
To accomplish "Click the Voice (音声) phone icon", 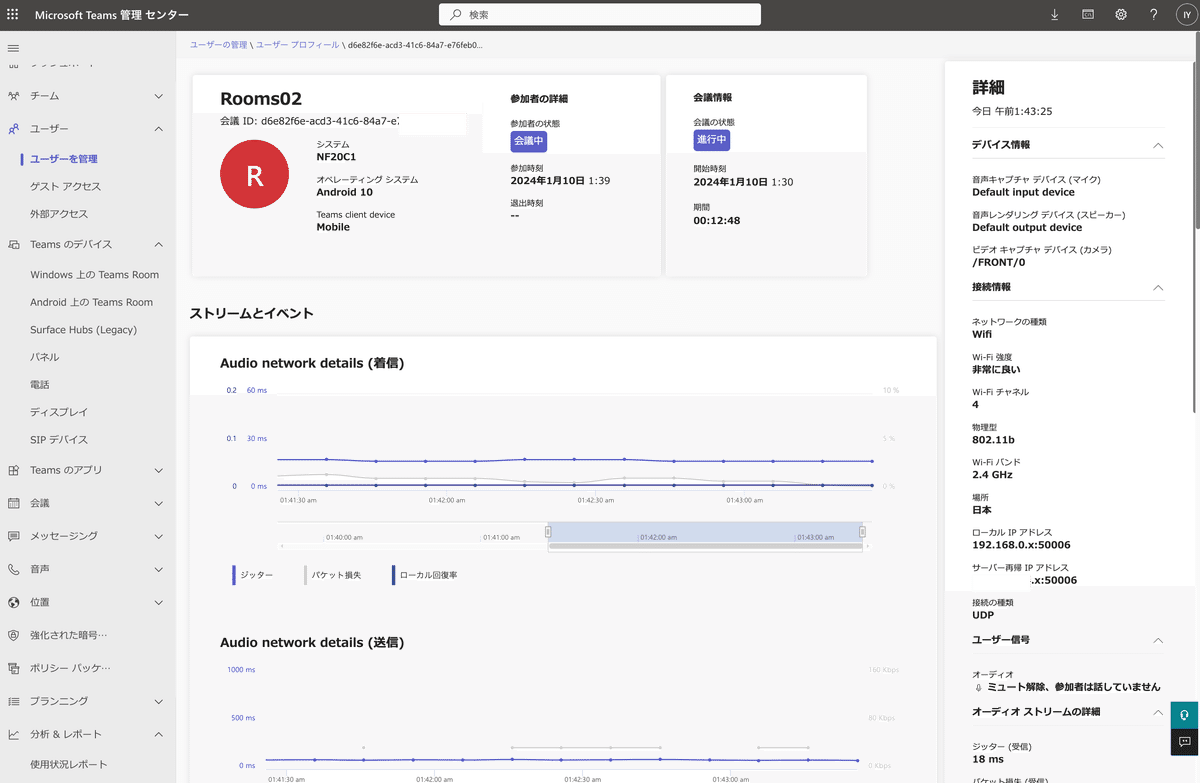I will (x=13, y=569).
